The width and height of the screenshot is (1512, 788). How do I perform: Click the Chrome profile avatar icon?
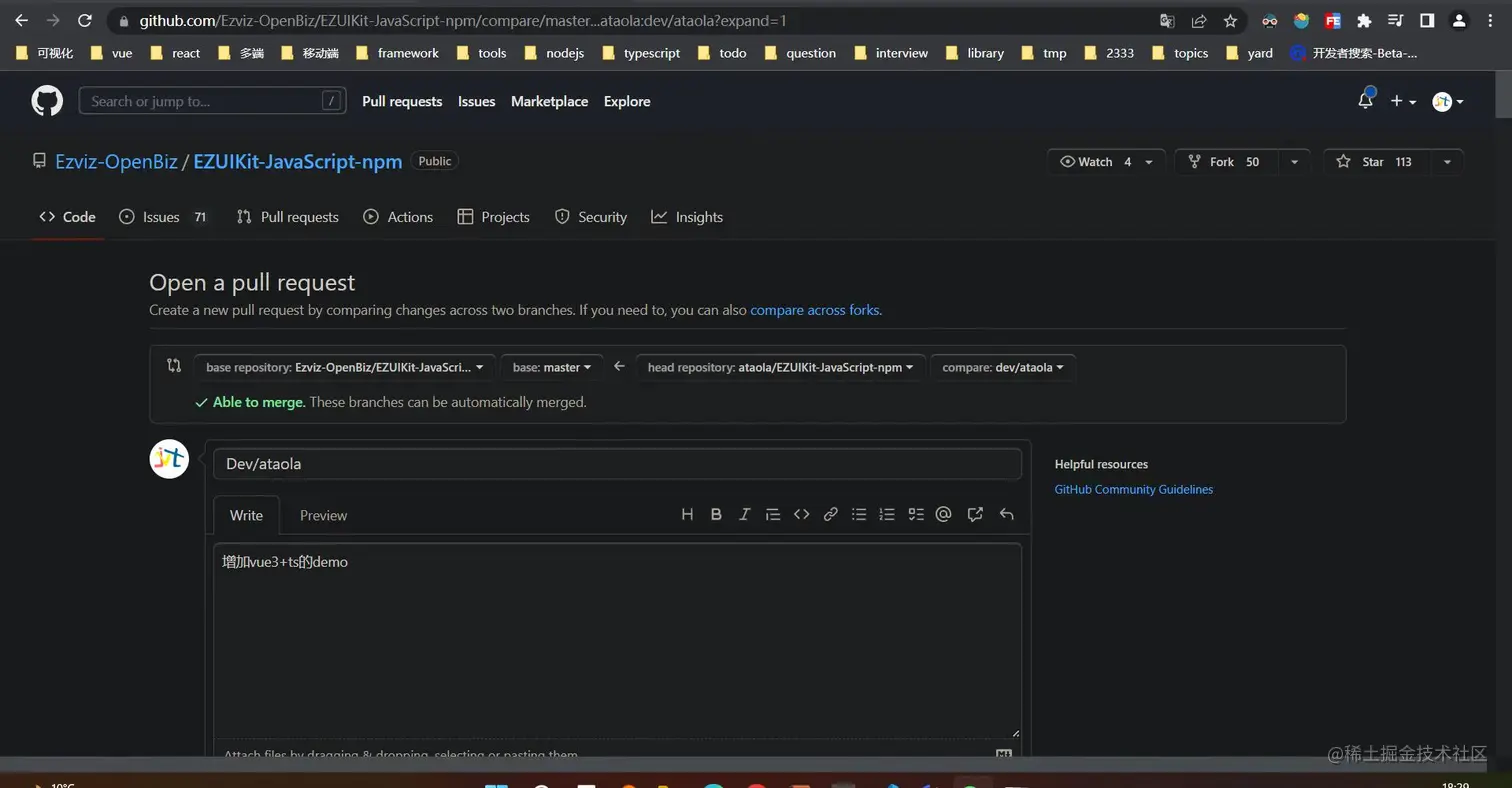pyautogui.click(x=1459, y=21)
